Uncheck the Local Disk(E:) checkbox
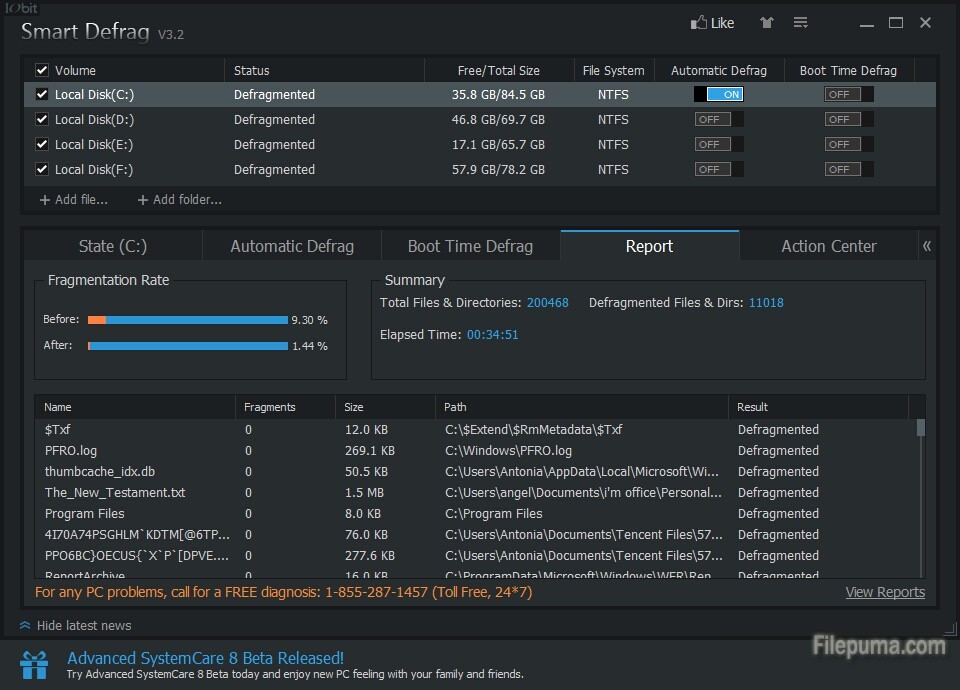 42,144
